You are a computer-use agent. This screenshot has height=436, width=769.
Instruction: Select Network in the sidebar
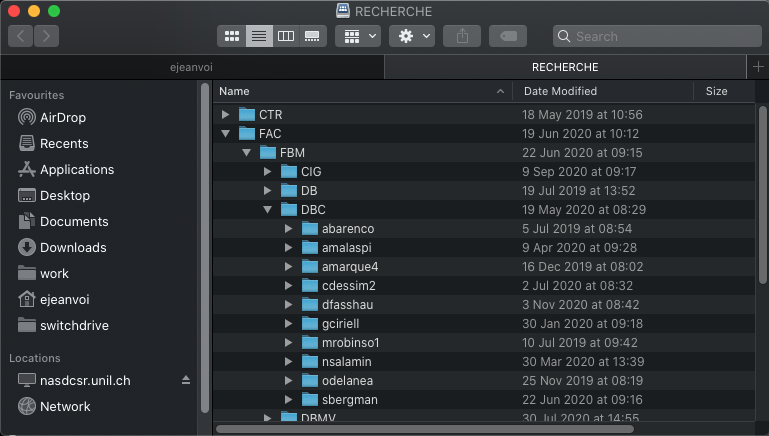coord(65,407)
